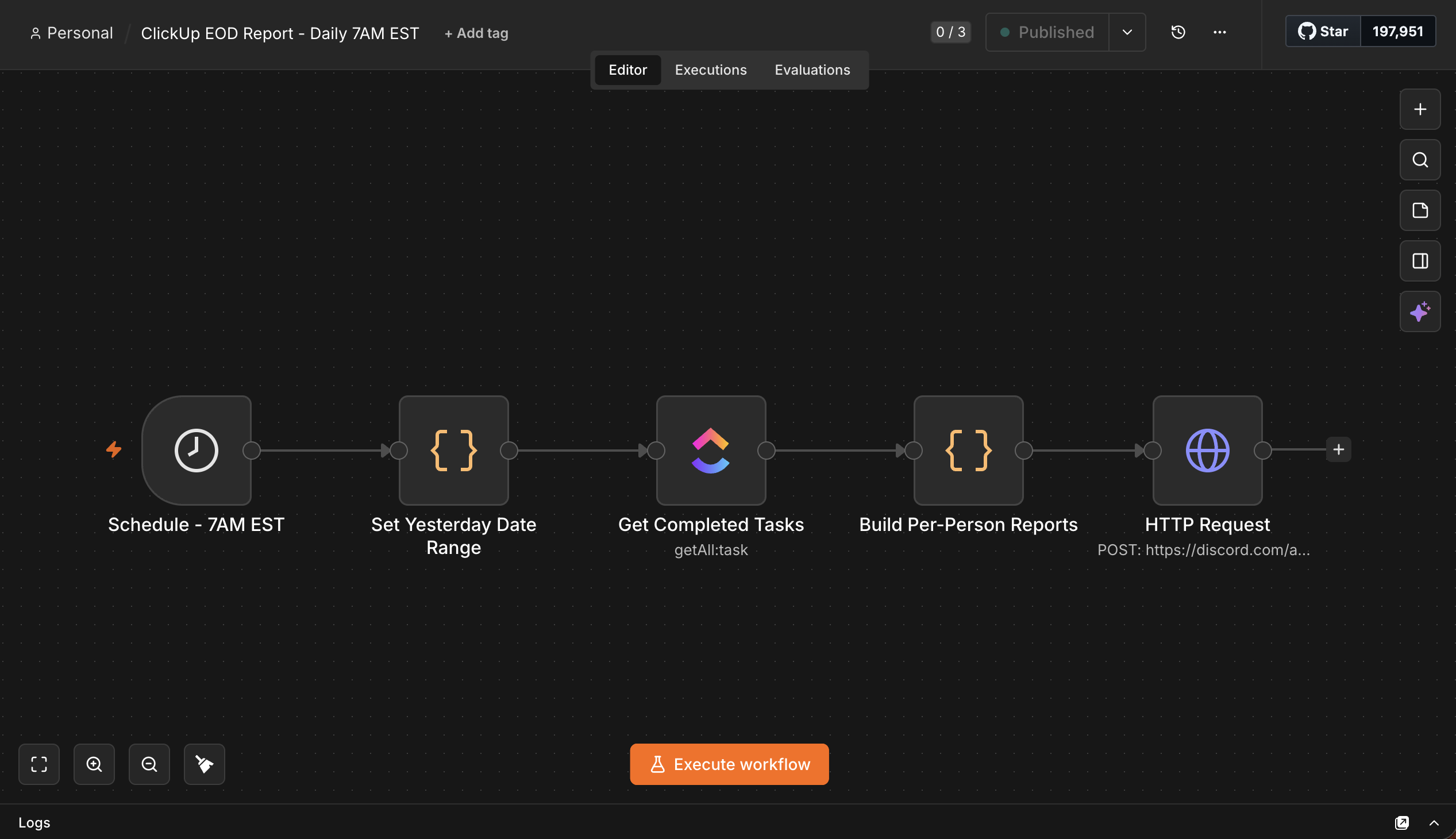Open the Build Per-Person Reports code node
The image size is (1456, 839).
coord(969,450)
